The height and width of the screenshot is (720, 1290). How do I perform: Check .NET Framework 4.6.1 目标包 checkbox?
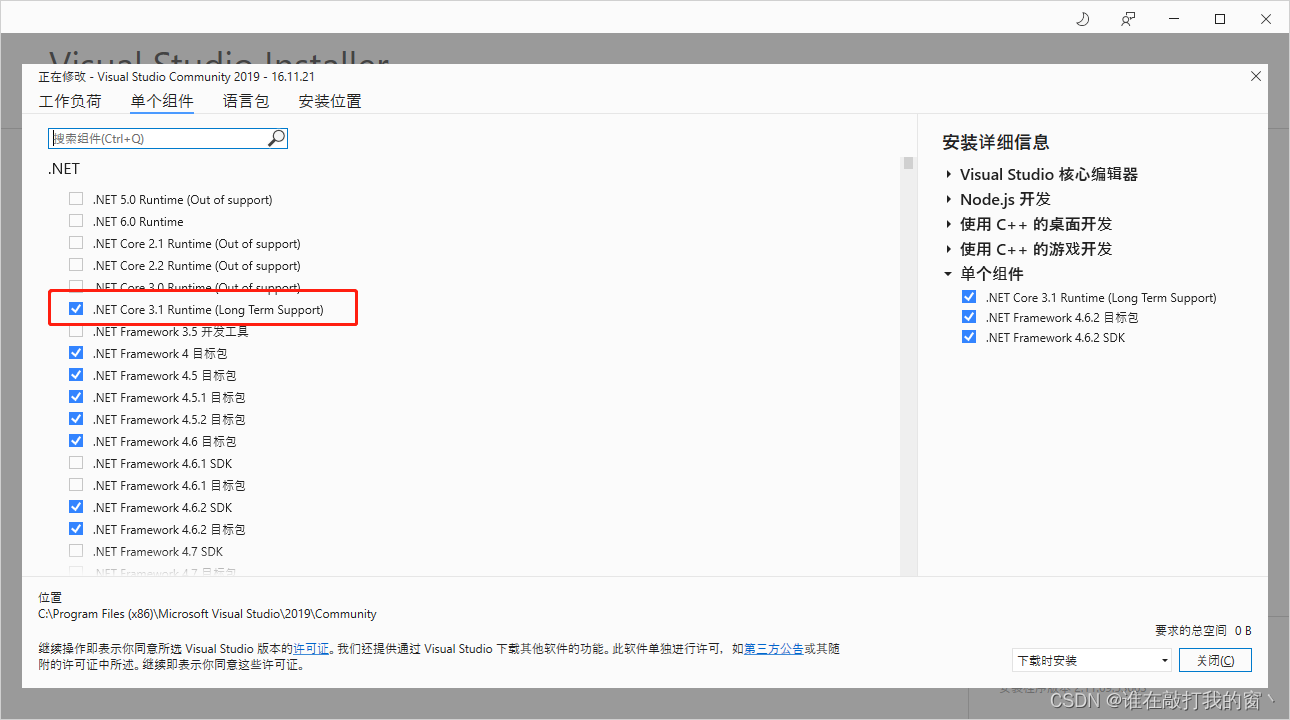click(76, 485)
